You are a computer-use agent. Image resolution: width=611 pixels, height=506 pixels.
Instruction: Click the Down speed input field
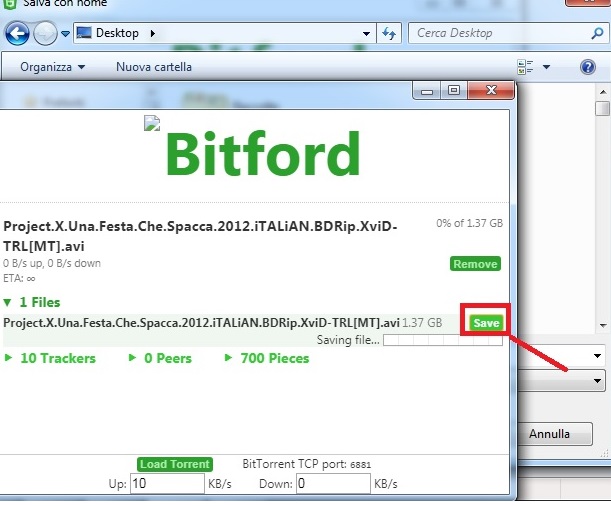point(333,484)
